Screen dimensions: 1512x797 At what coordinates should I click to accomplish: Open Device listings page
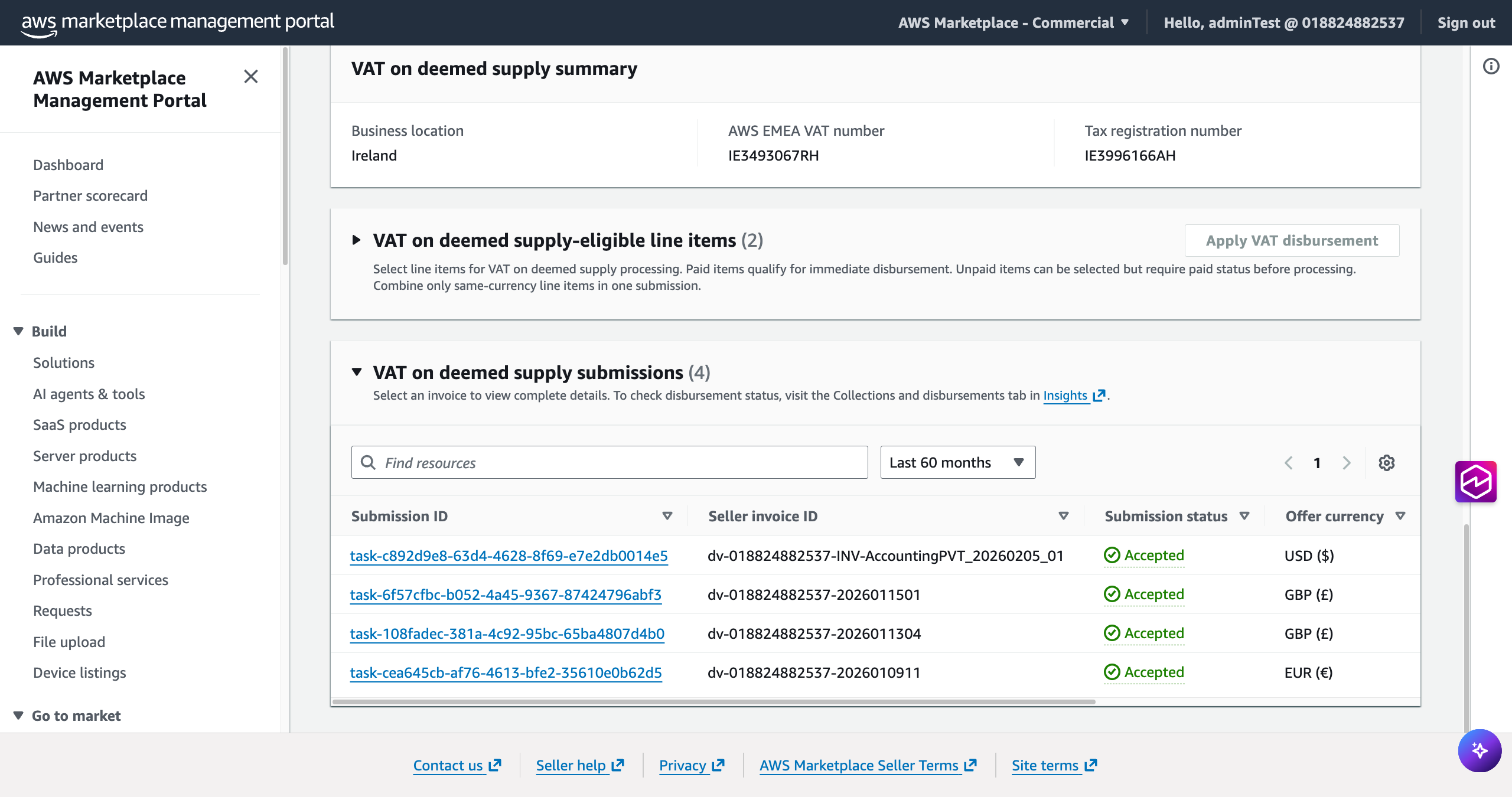pyautogui.click(x=80, y=672)
